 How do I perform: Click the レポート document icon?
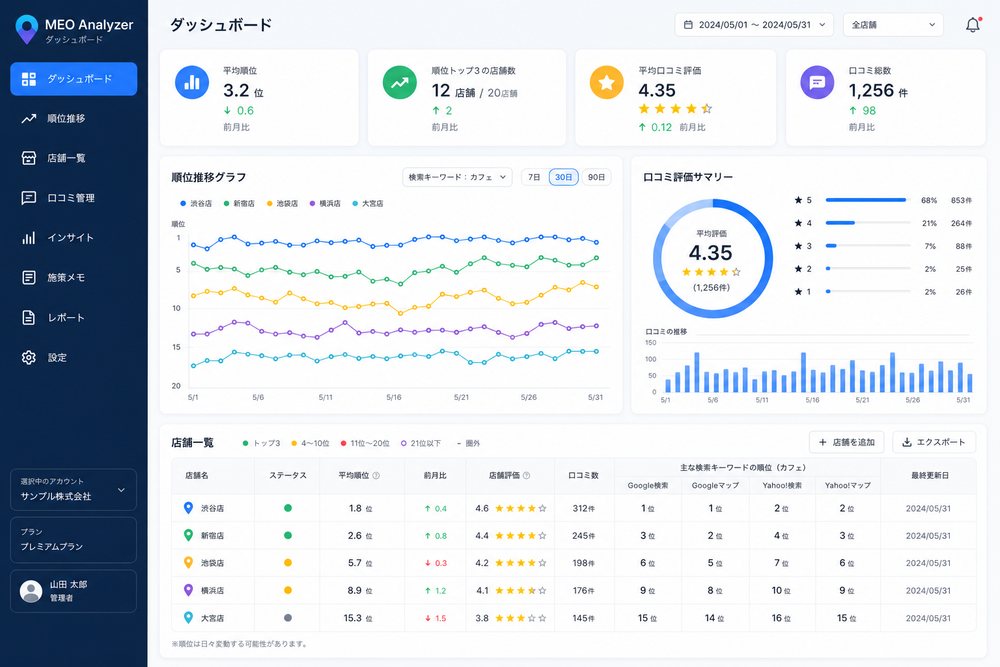29,318
